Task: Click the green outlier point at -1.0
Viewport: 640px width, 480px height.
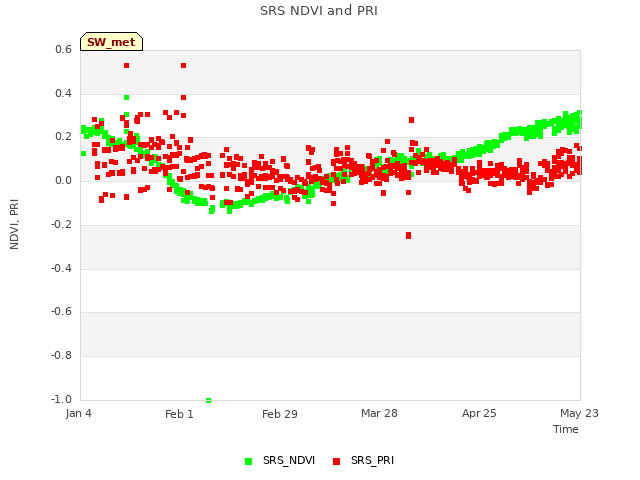Action: [x=209, y=400]
